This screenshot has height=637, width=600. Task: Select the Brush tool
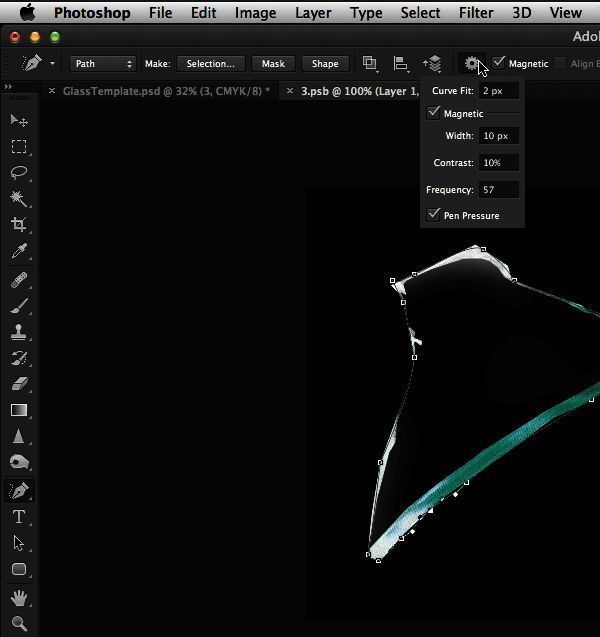pyautogui.click(x=19, y=306)
